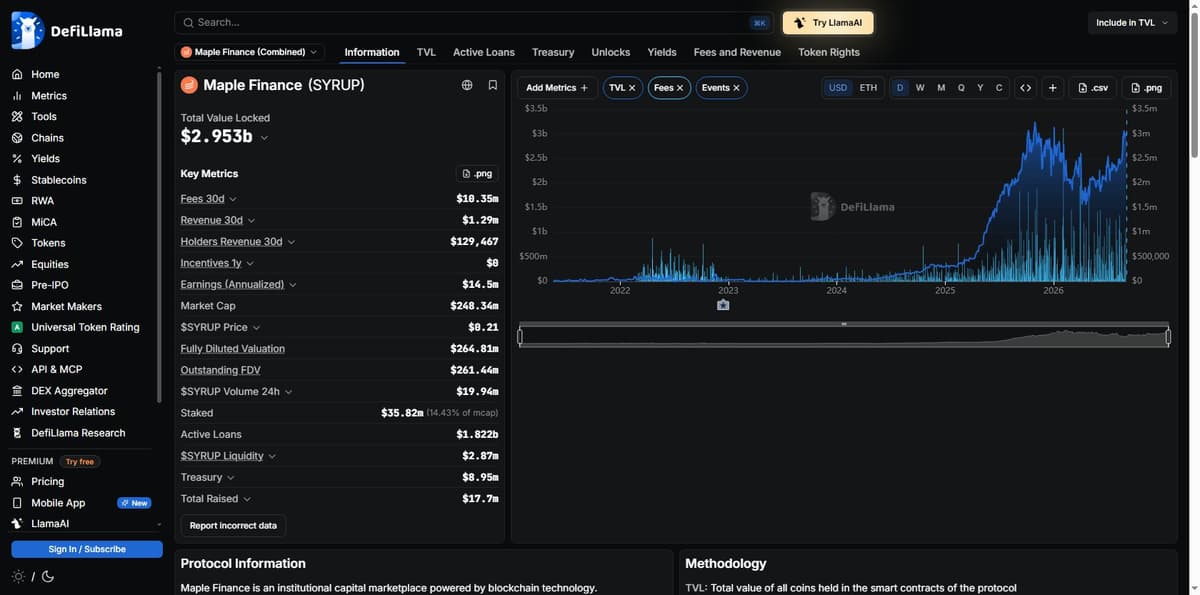1200x595 pixels.
Task: Open Maple Finance (Combined) dropdown
Action: pyautogui.click(x=249, y=52)
